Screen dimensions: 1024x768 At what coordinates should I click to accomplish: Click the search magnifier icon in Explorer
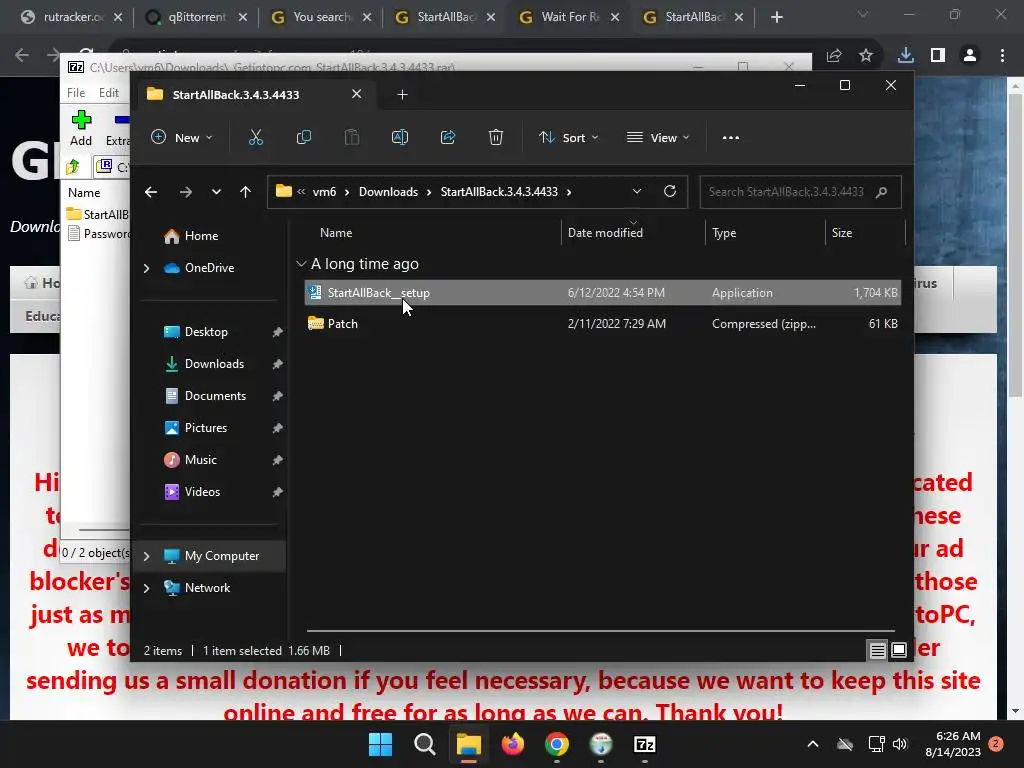(x=881, y=192)
